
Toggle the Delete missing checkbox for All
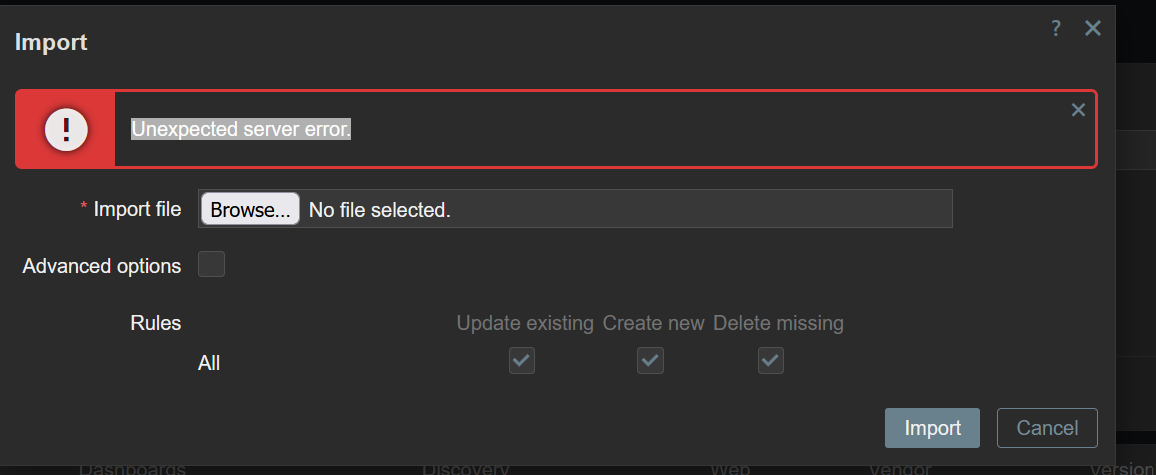pyautogui.click(x=770, y=361)
